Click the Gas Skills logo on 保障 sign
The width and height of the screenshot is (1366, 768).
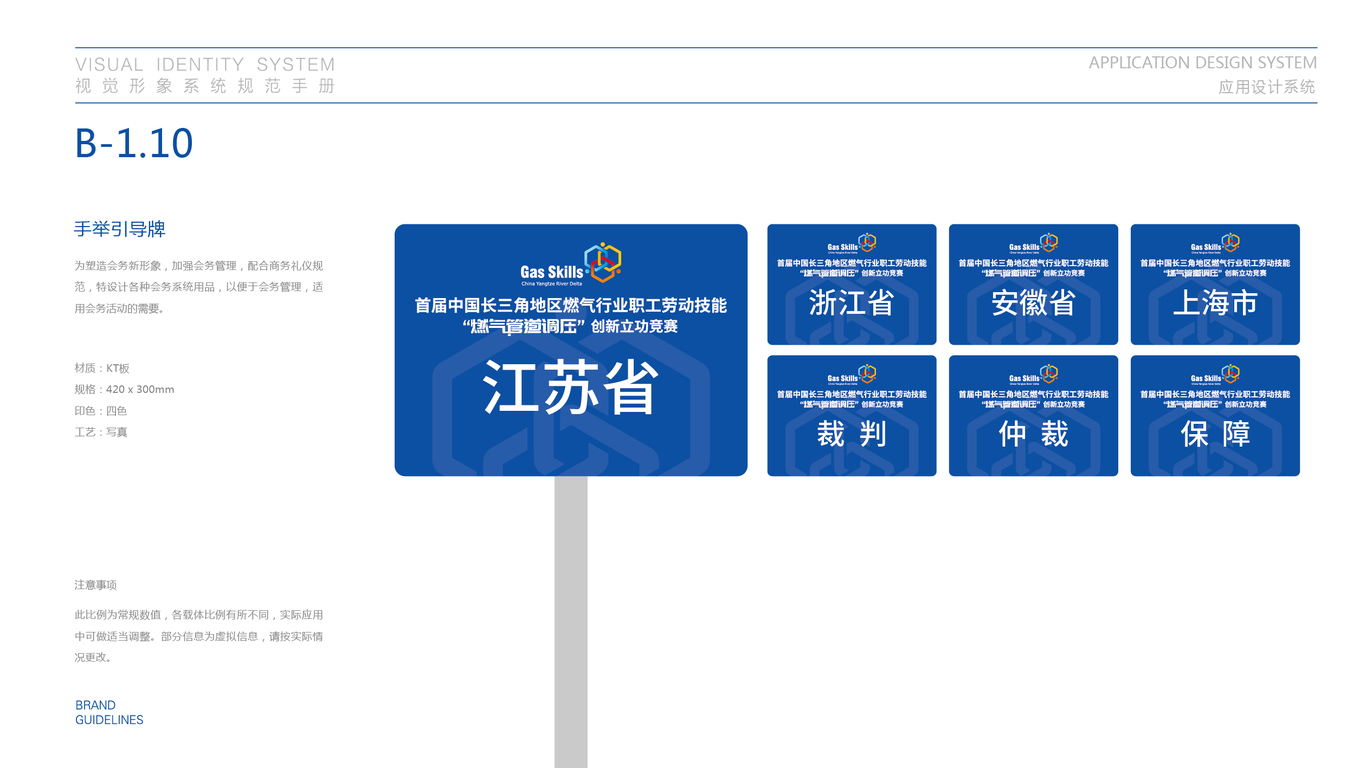(1215, 375)
